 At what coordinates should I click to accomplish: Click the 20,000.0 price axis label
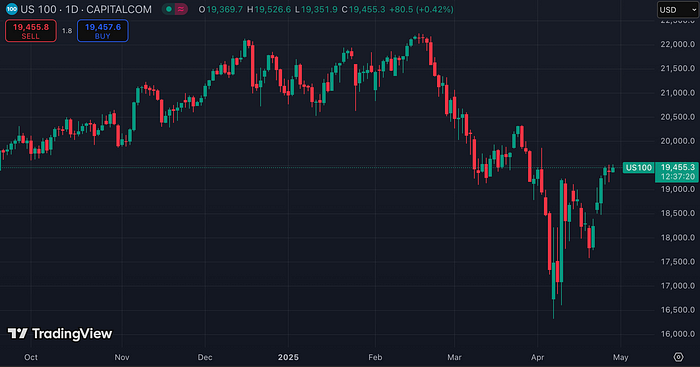[678, 141]
